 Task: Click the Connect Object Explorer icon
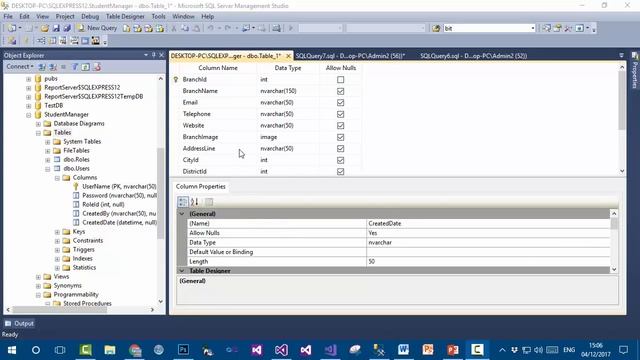click(42, 67)
